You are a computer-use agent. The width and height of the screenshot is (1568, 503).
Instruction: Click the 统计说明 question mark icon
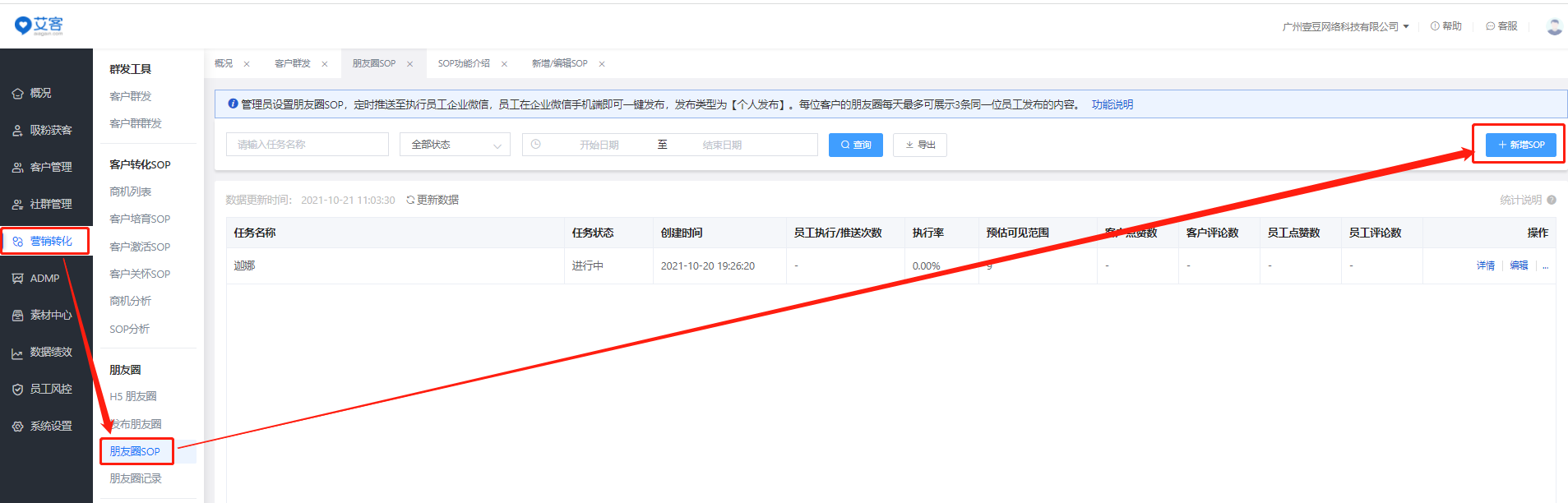pos(1552,200)
